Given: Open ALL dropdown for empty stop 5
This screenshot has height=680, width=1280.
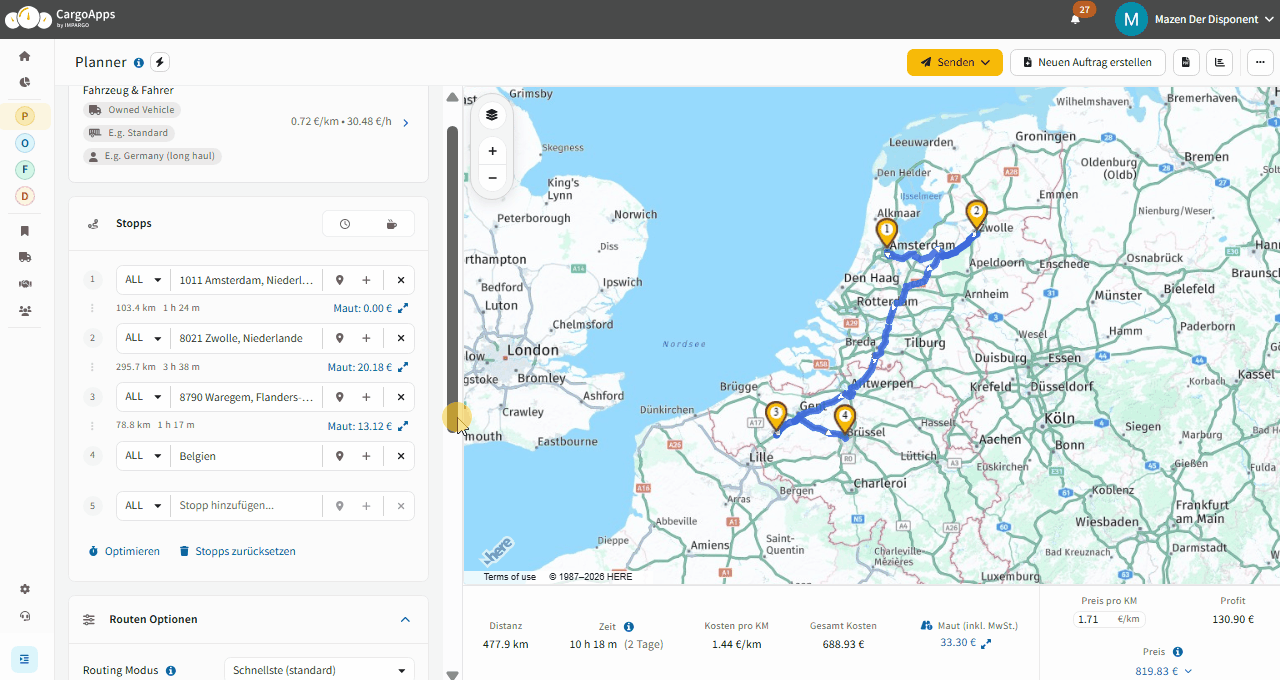Looking at the screenshot, I should (144, 506).
